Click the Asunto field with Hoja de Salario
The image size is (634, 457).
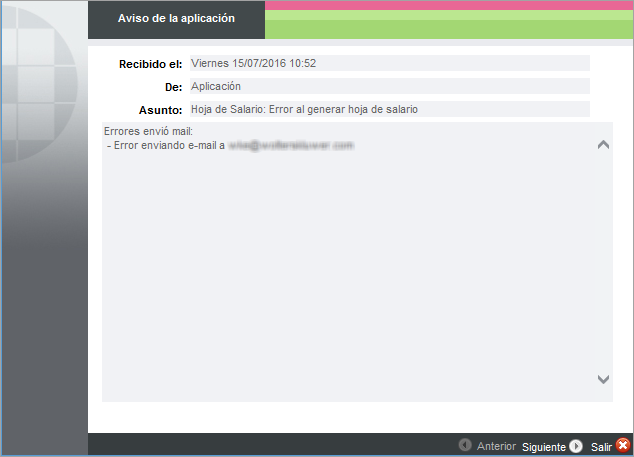390,109
